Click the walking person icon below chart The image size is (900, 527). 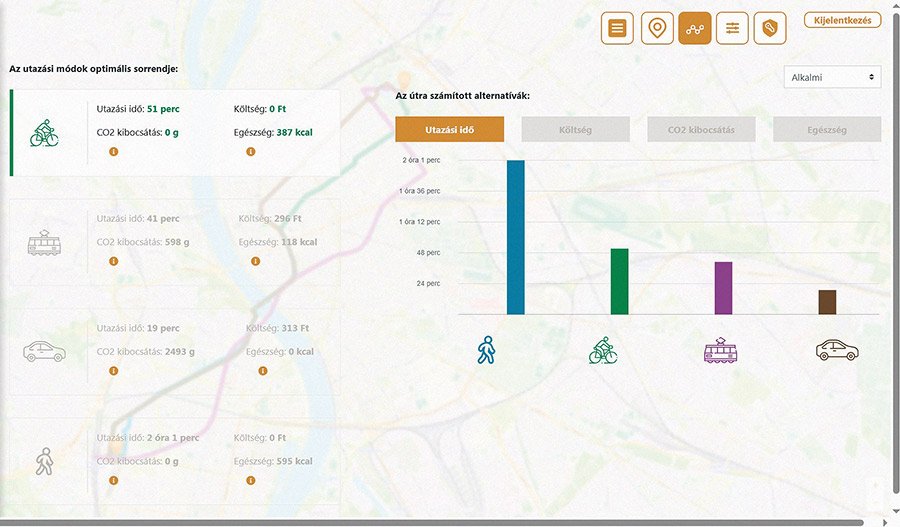(486, 350)
